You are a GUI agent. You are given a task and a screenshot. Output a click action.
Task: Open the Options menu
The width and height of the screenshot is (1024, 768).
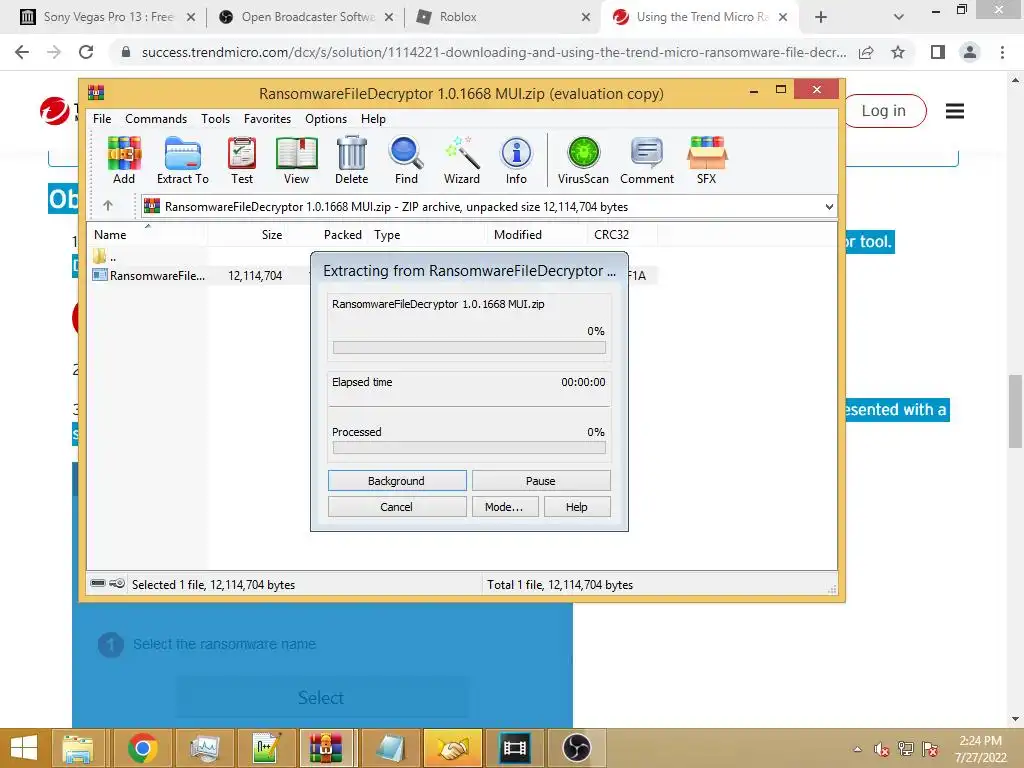[326, 119]
